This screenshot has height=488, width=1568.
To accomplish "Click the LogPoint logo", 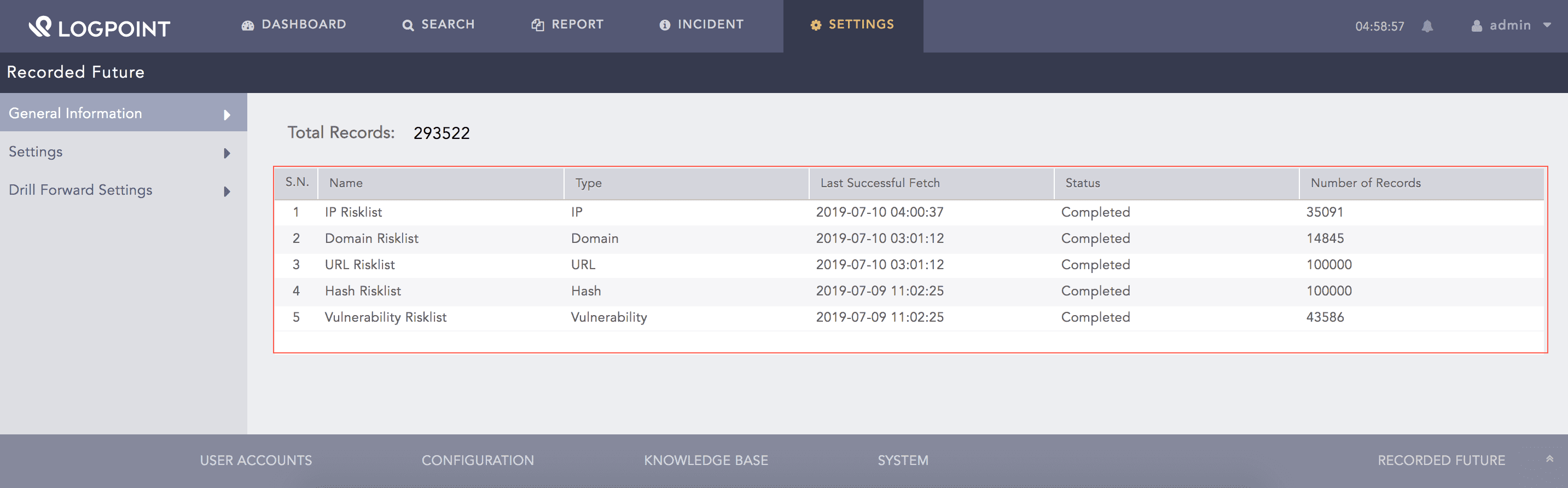I will pos(99,27).
